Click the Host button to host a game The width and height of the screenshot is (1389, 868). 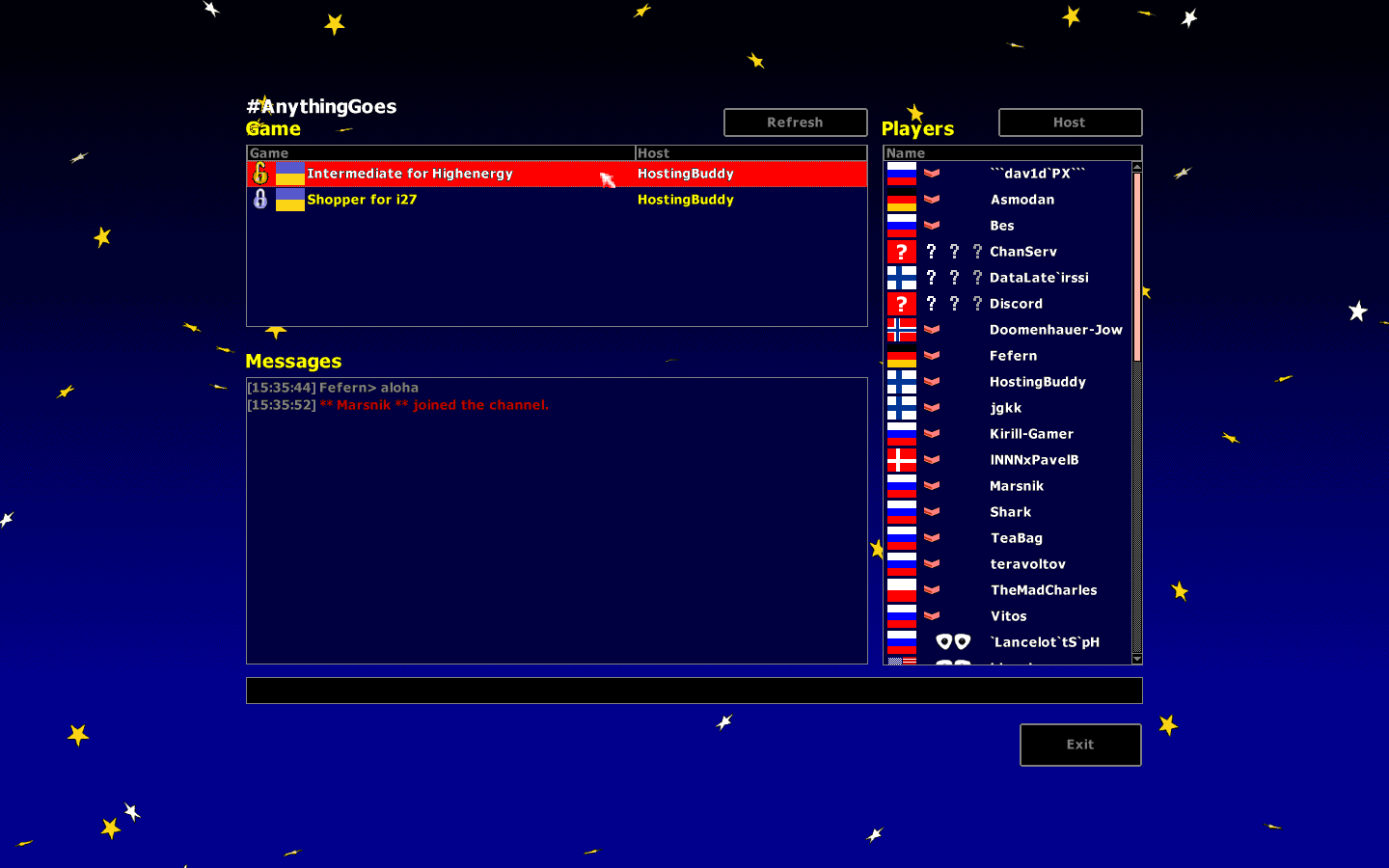click(x=1070, y=122)
